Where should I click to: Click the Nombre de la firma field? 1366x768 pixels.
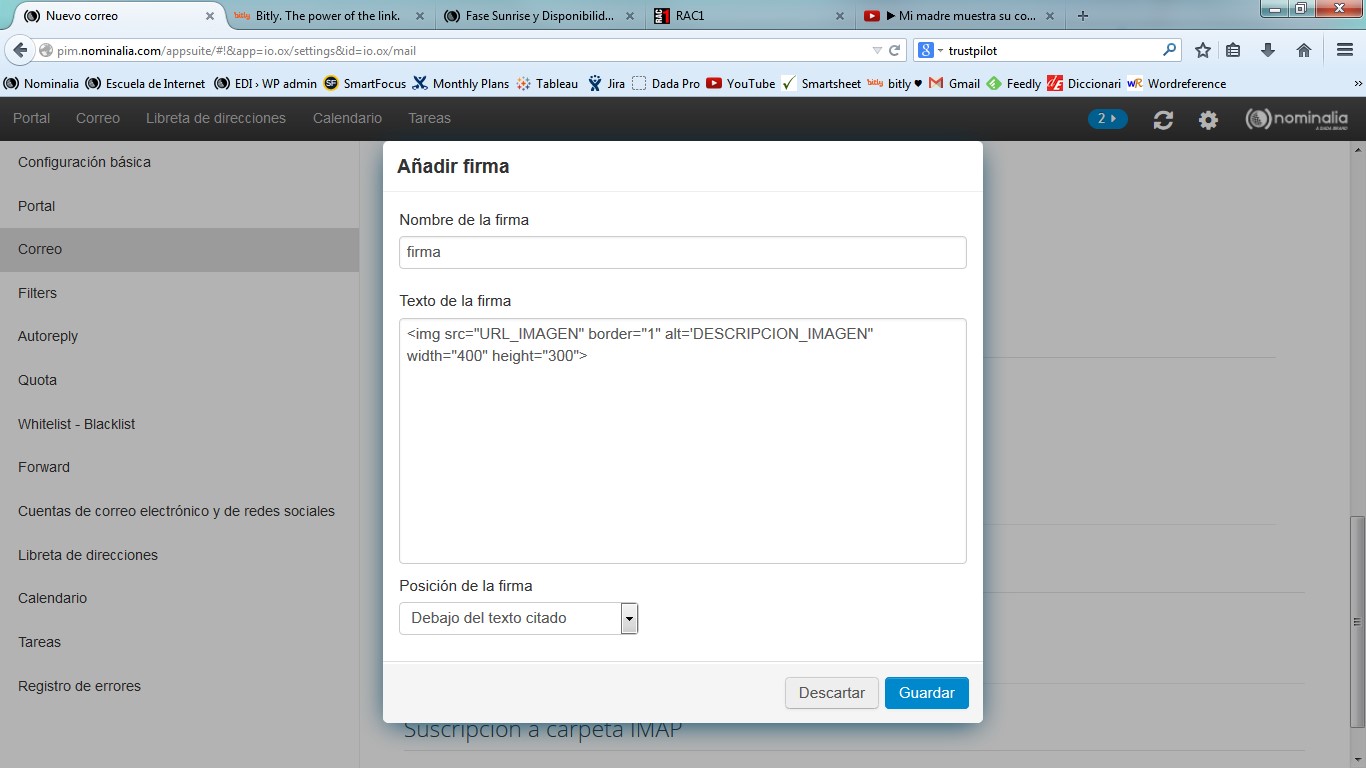pyautogui.click(x=682, y=252)
